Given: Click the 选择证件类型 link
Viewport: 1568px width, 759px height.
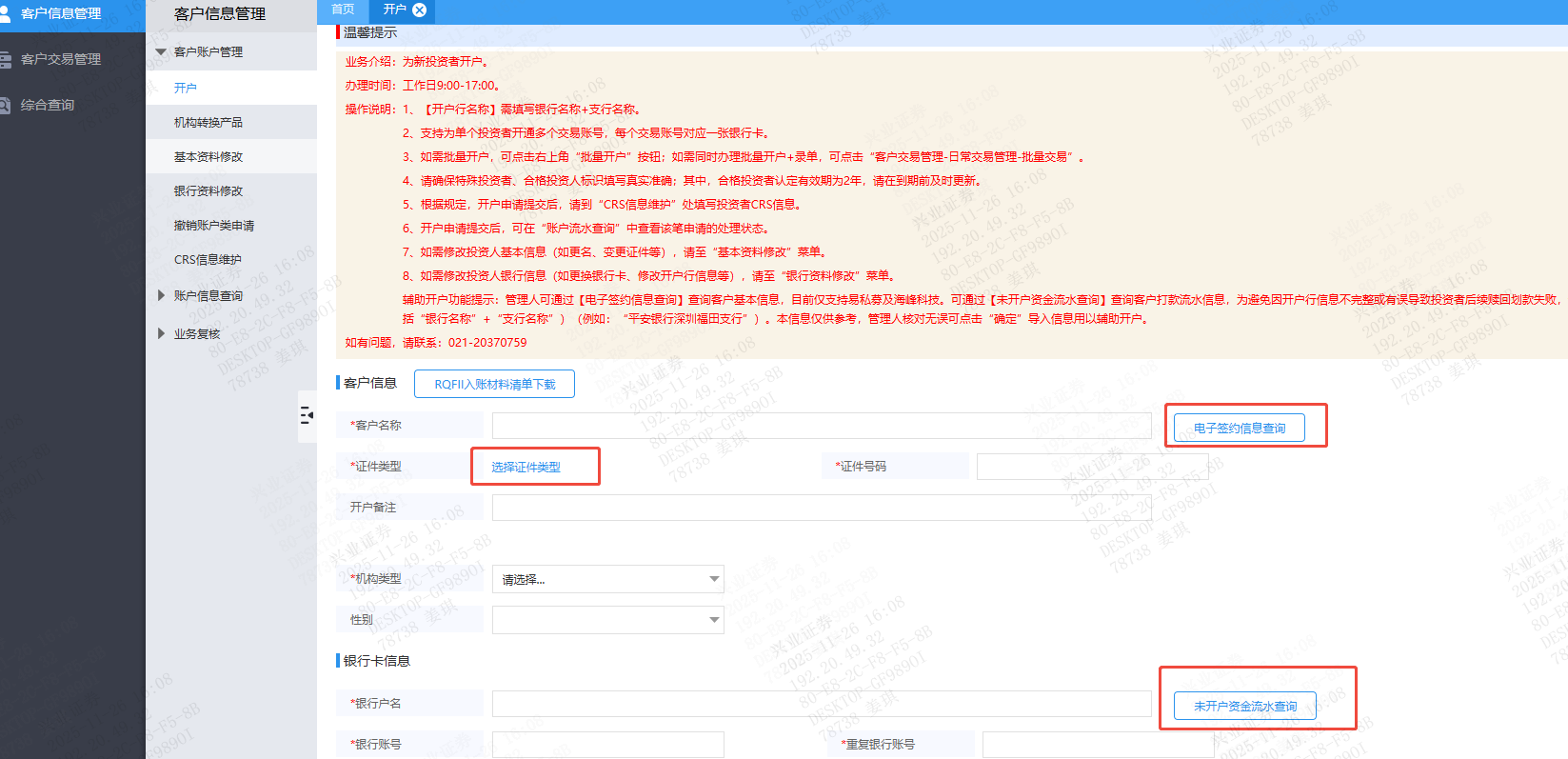Looking at the screenshot, I should coord(526,467).
